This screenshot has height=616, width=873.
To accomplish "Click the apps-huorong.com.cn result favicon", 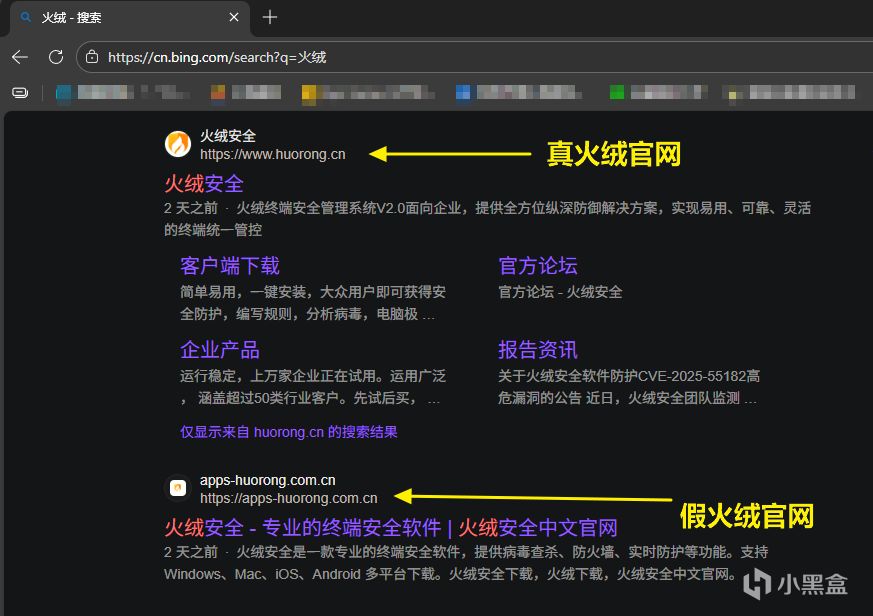I will tap(178, 488).
